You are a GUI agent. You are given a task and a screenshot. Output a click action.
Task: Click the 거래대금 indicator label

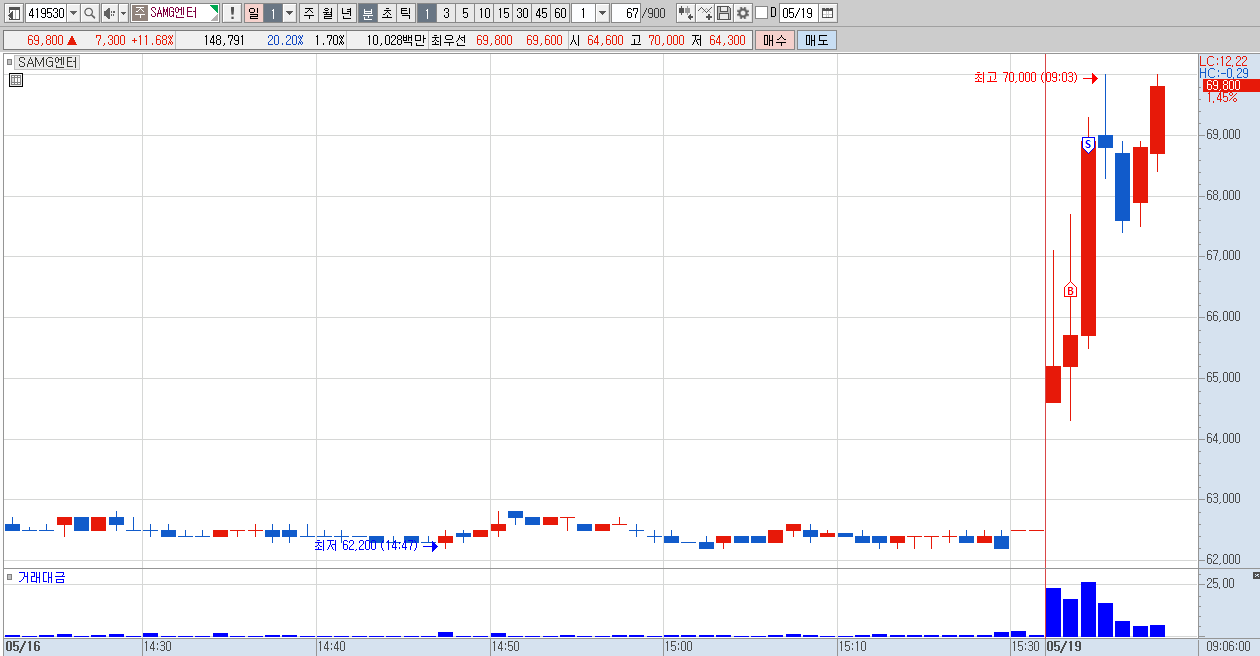pos(42,577)
